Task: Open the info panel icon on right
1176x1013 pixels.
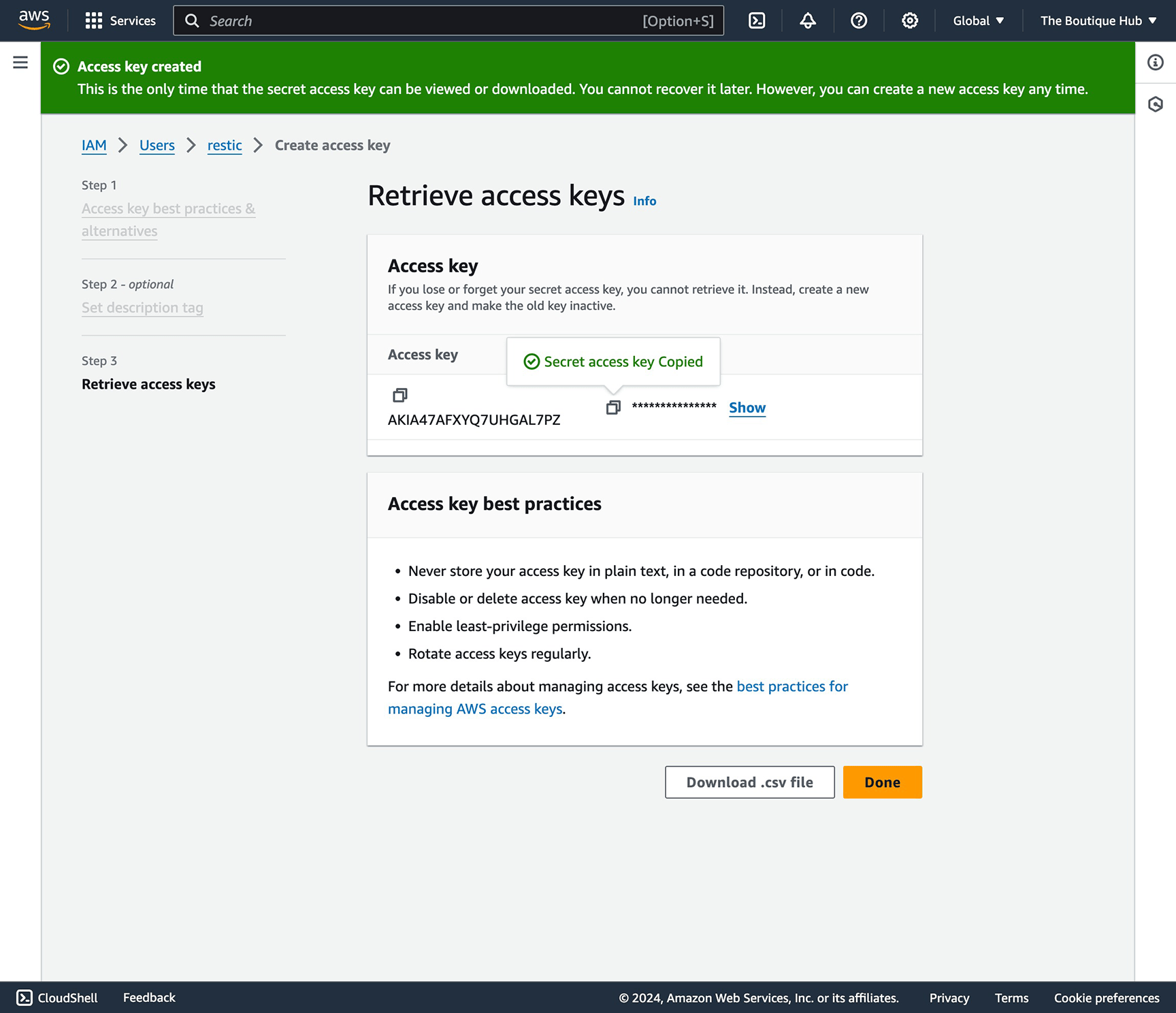Action: (x=1156, y=63)
